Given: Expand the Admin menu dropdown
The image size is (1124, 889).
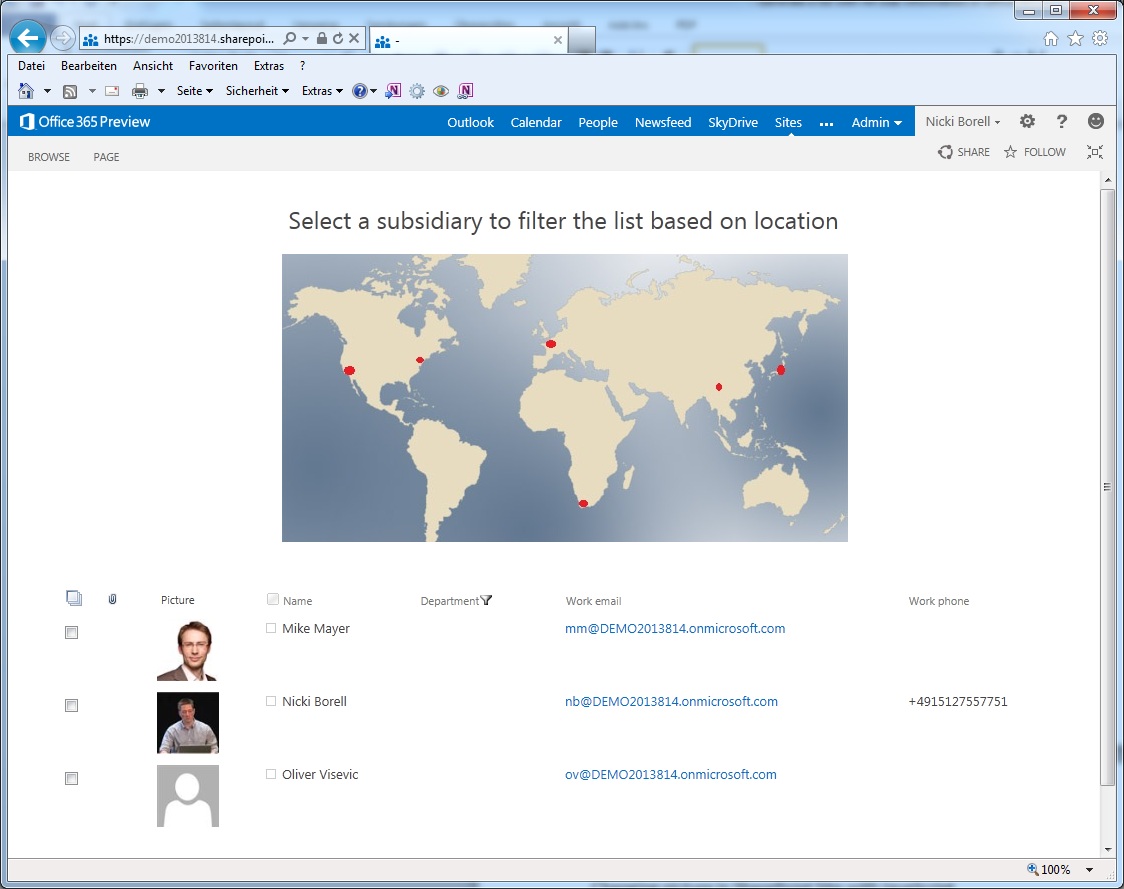Looking at the screenshot, I should (876, 121).
